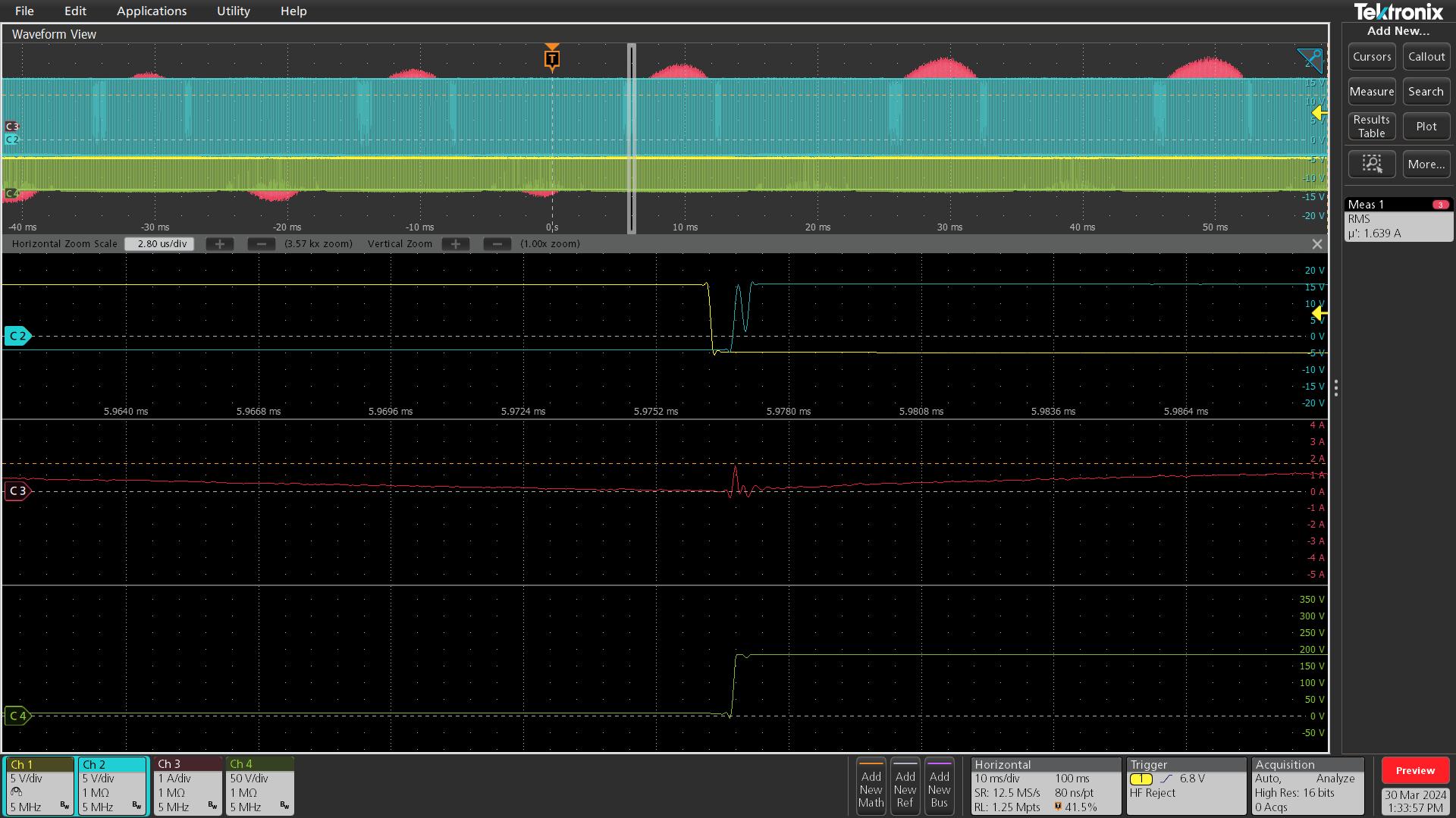Click the yellow trigger level arrow in zoom view
The width and height of the screenshot is (1456, 818).
tap(1319, 313)
